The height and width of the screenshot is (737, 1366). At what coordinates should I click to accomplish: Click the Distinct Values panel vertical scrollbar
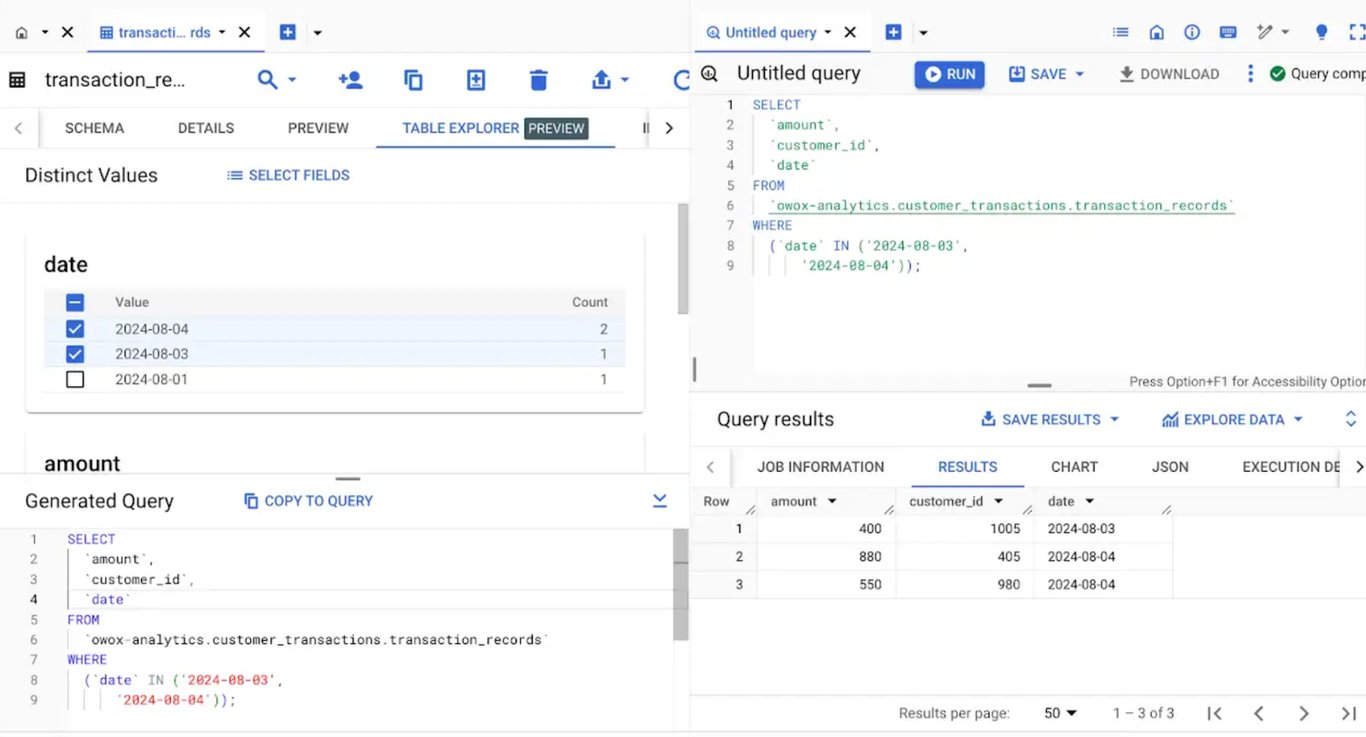[x=683, y=259]
